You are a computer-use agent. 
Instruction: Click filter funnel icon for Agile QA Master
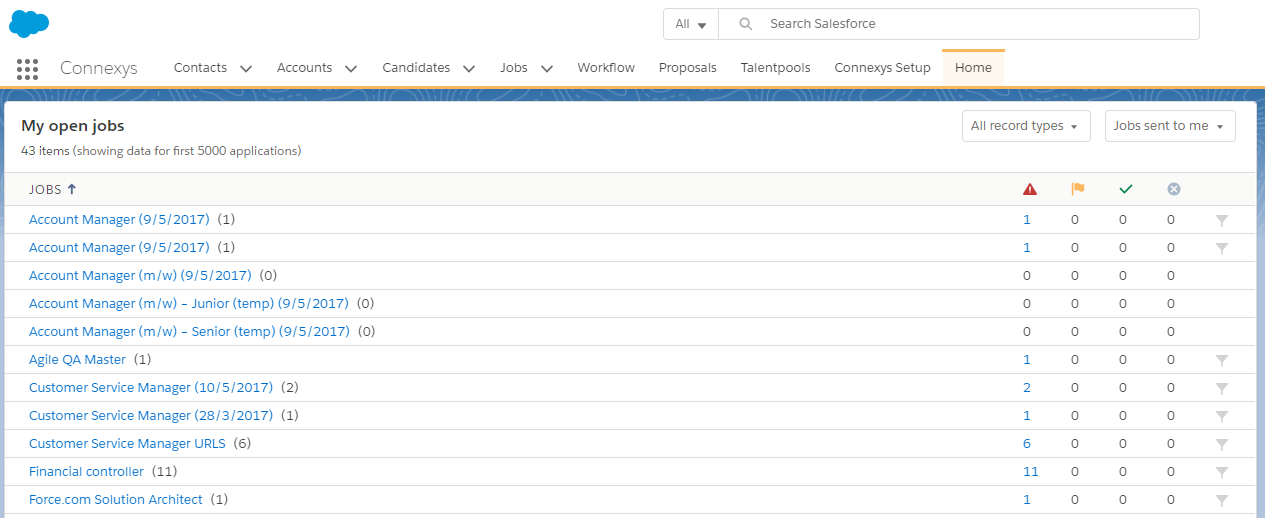(1221, 360)
